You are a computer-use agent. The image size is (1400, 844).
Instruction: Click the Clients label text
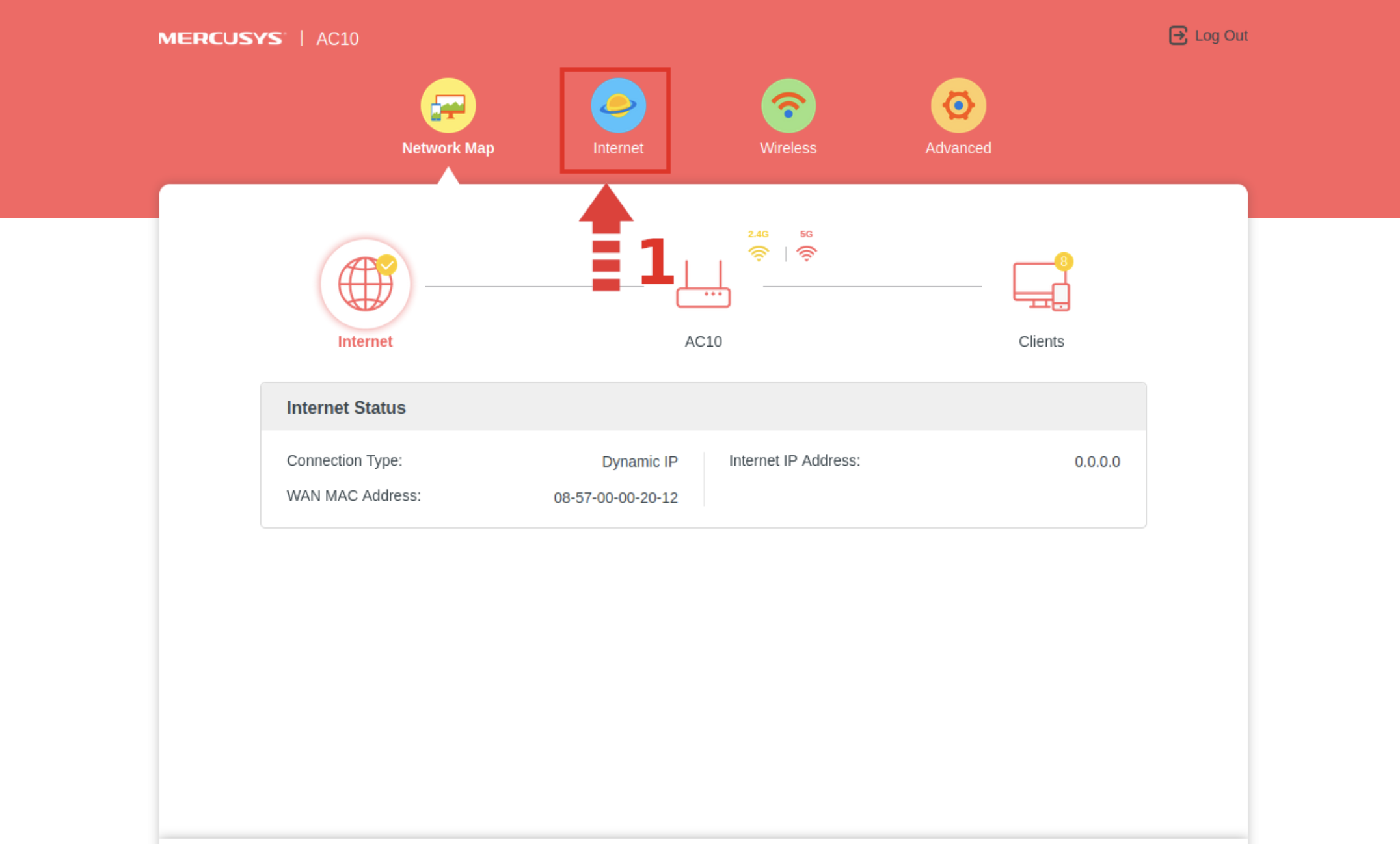[x=1041, y=341]
